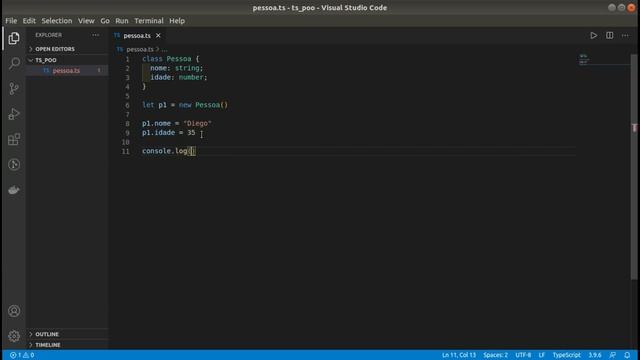Open the Selection menu
Viewport: 640px width, 360px height.
(57, 20)
